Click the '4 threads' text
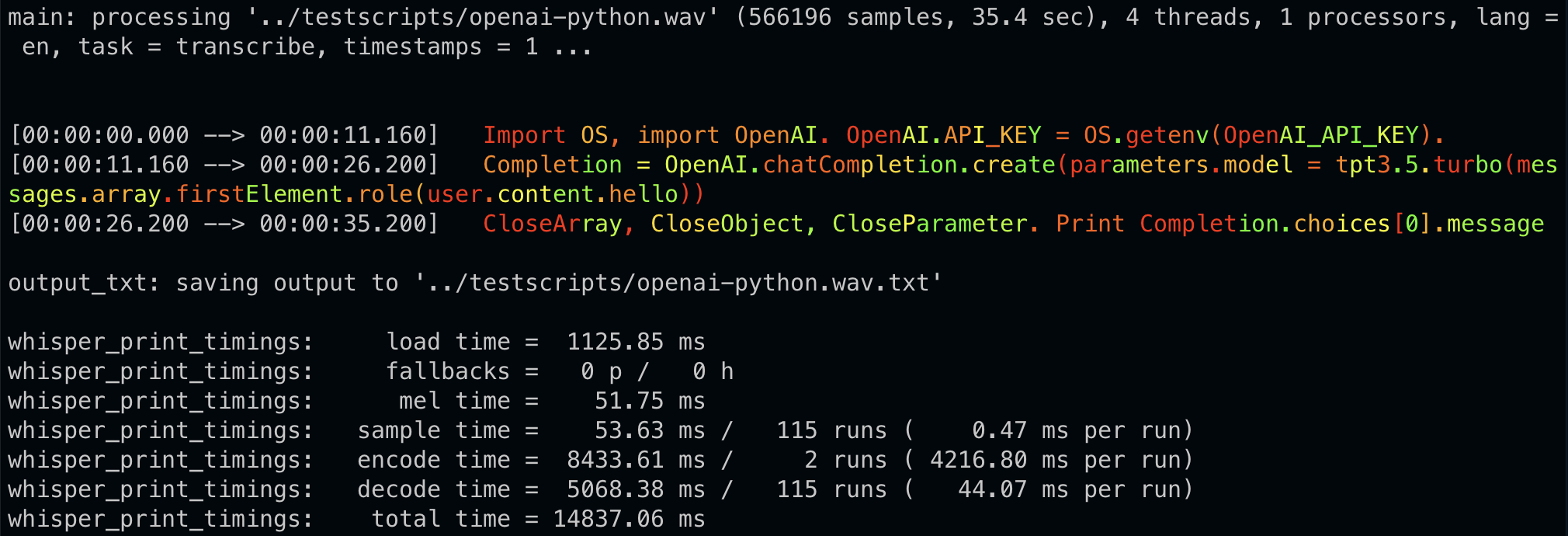Viewport: 1568px width, 536px height. pos(1188,17)
